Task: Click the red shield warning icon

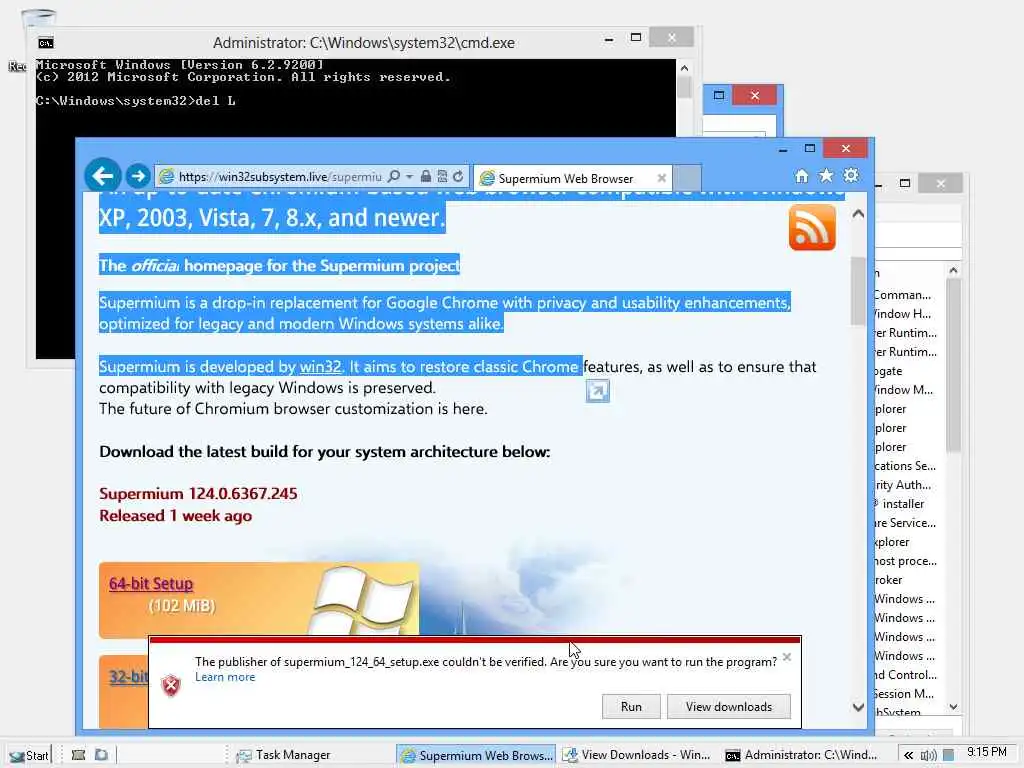Action: click(171, 685)
